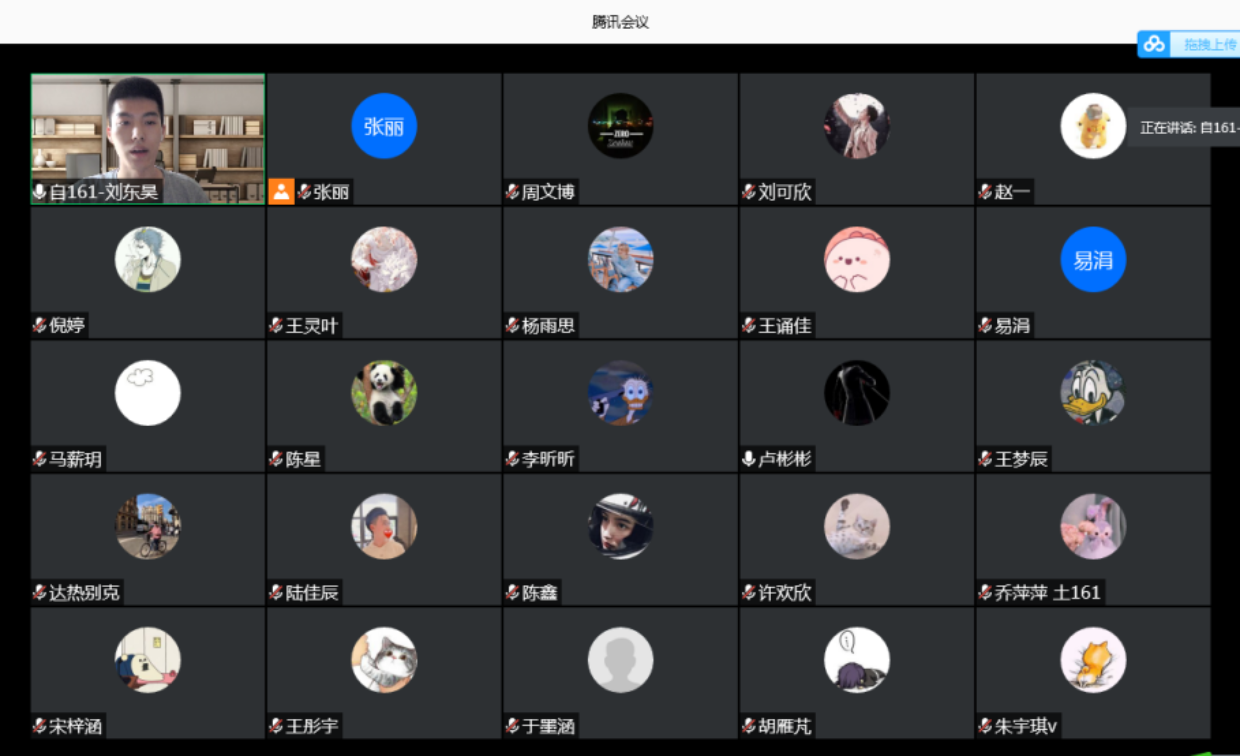Click the name label 达热别克
The height and width of the screenshot is (756, 1240).
84,593
